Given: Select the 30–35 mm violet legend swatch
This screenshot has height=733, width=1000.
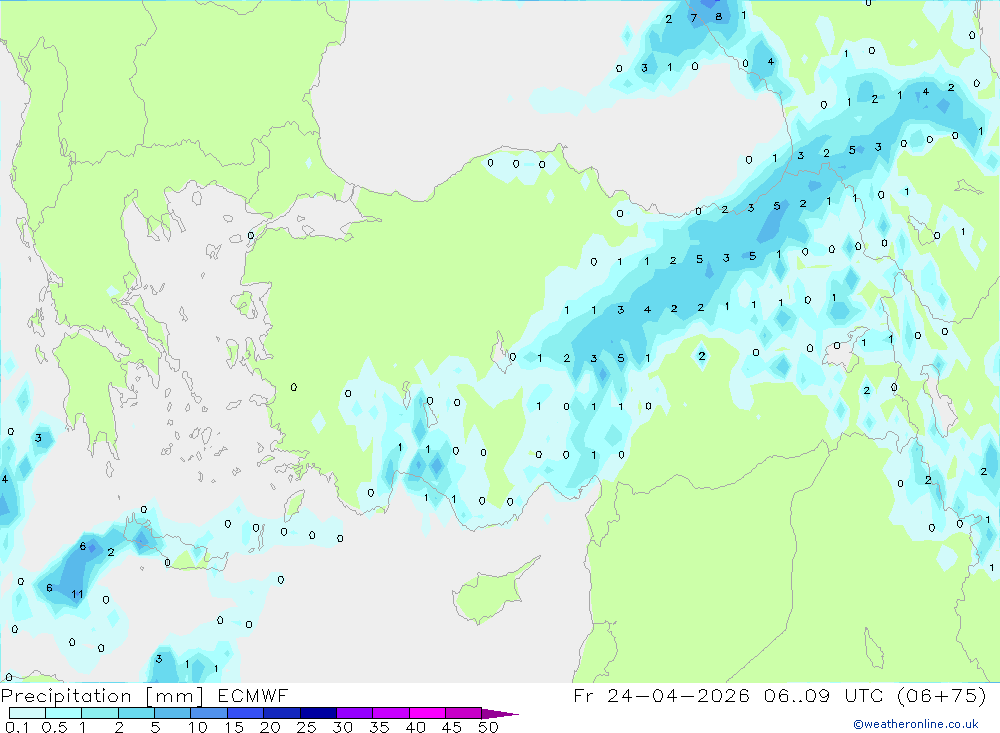Looking at the screenshot, I should tap(355, 713).
